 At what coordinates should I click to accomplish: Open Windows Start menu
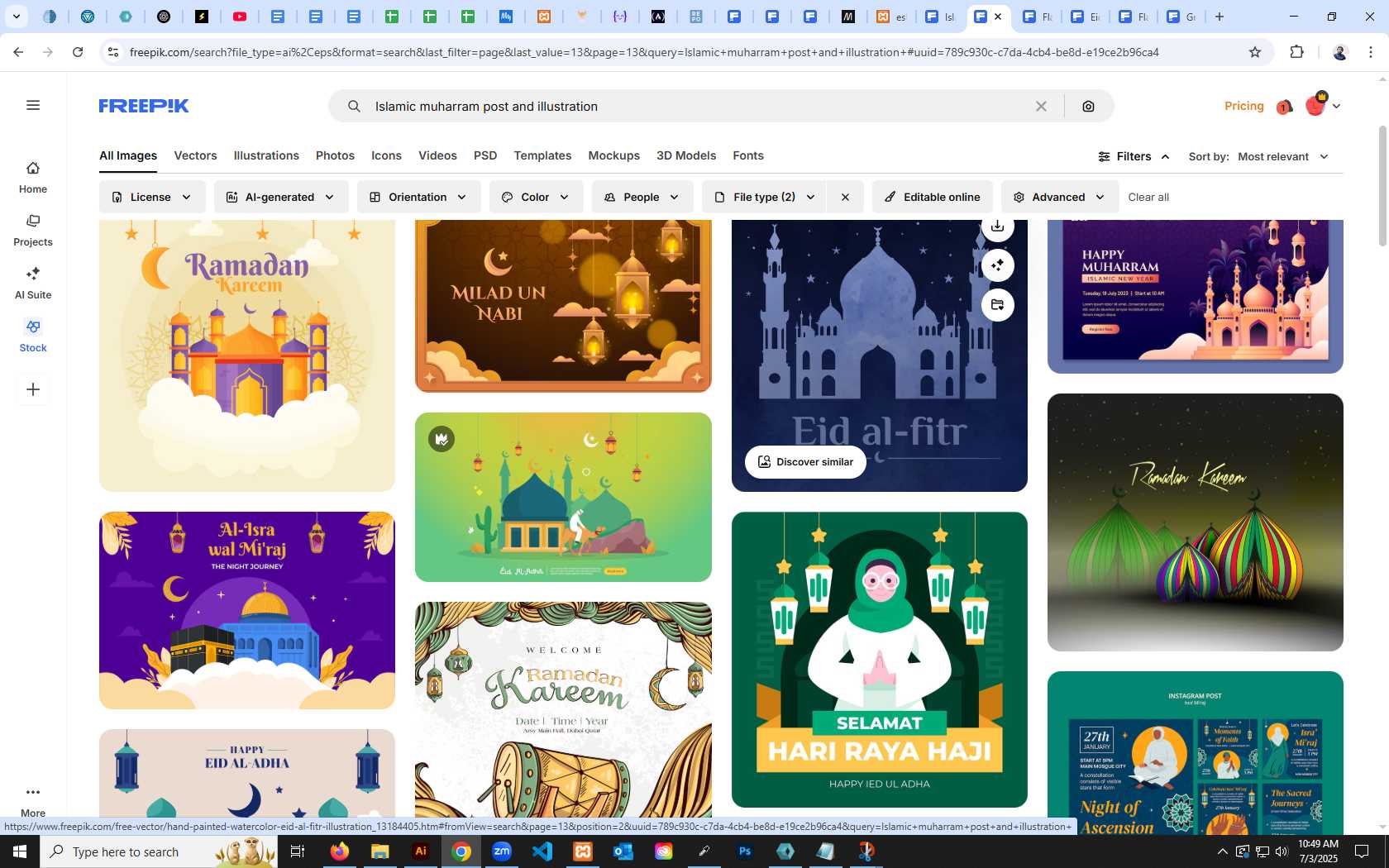point(20,851)
